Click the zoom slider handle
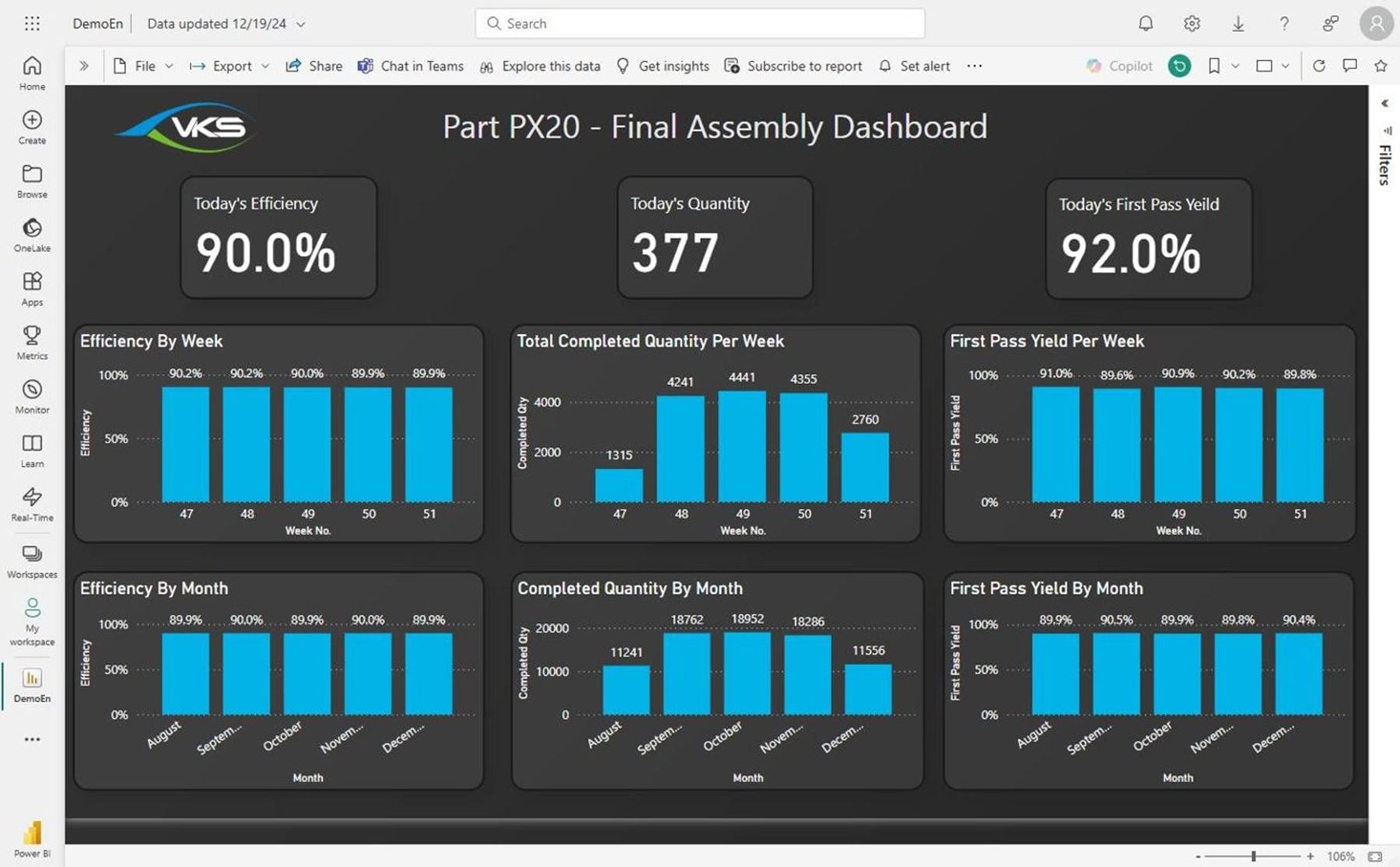 coord(1254,856)
